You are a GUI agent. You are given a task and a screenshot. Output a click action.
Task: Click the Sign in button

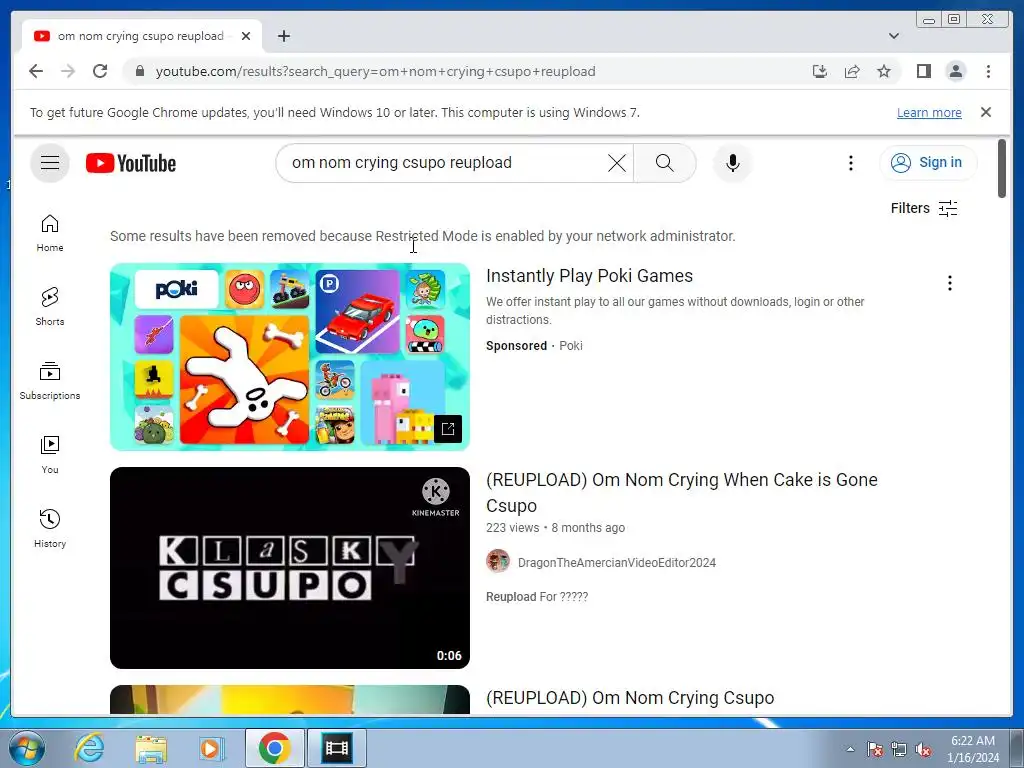(927, 163)
